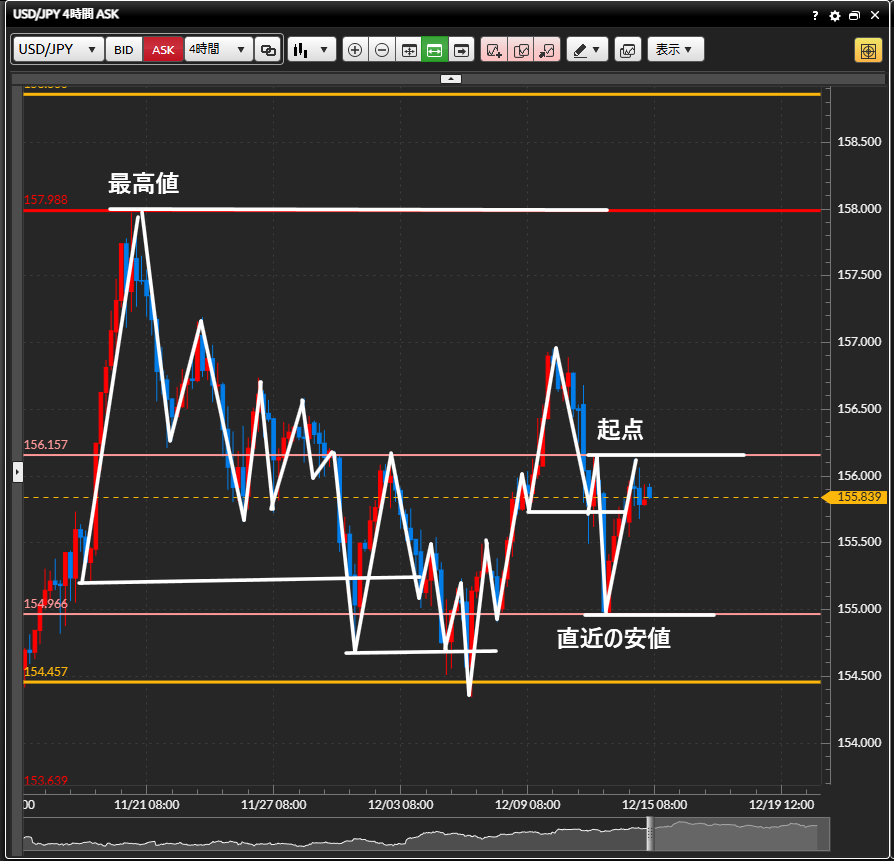Click the scroll-to-latest arrow icon
Screen dimensions: 894x861
(x=461, y=50)
